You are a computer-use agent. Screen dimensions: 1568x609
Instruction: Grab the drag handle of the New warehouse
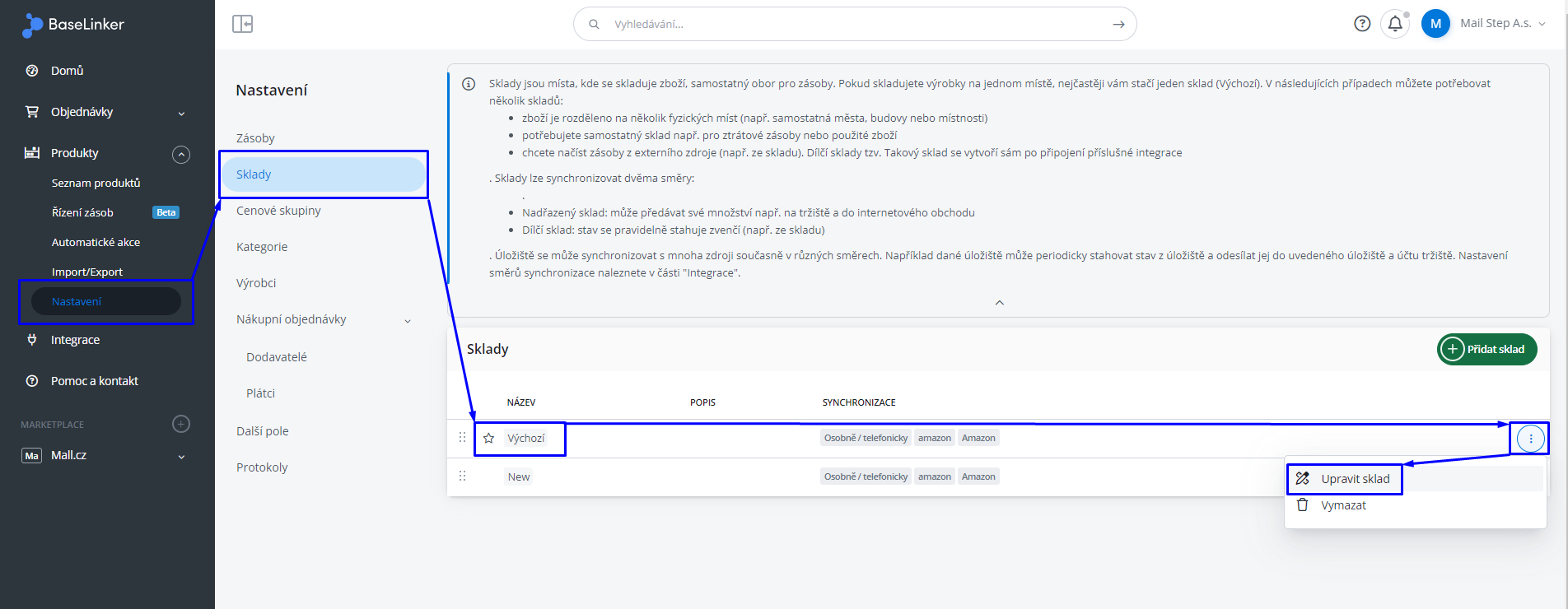coord(462,477)
